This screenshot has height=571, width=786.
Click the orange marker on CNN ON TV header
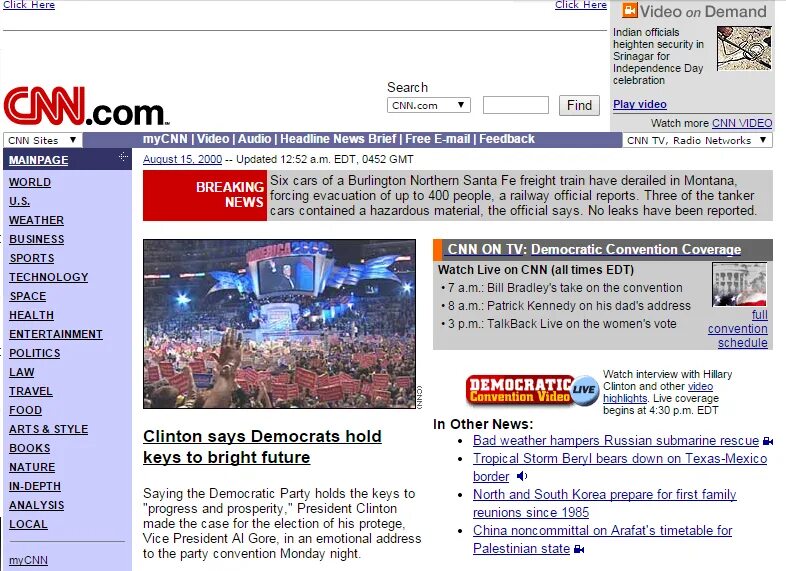(437, 249)
